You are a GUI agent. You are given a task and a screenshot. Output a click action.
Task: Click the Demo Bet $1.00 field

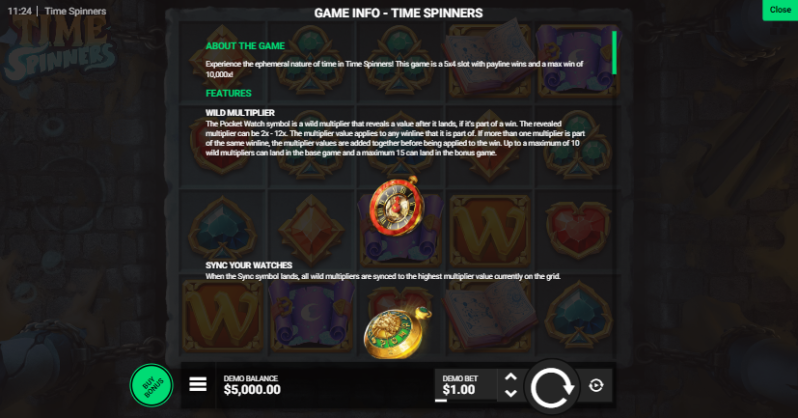[466, 385]
